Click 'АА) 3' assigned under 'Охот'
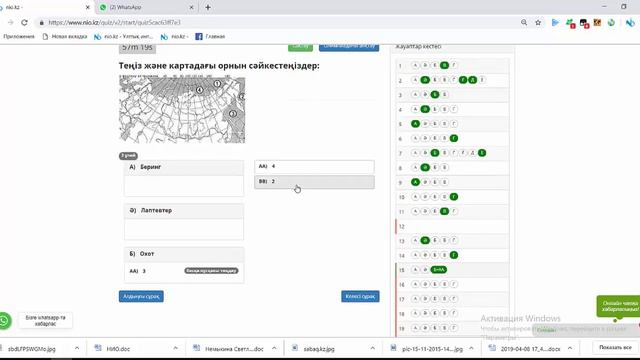 click(x=138, y=271)
